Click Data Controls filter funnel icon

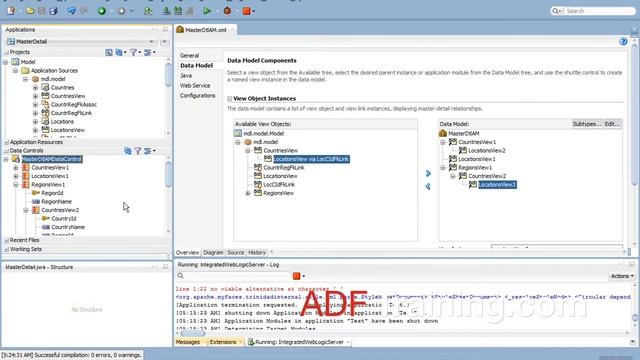click(138, 151)
